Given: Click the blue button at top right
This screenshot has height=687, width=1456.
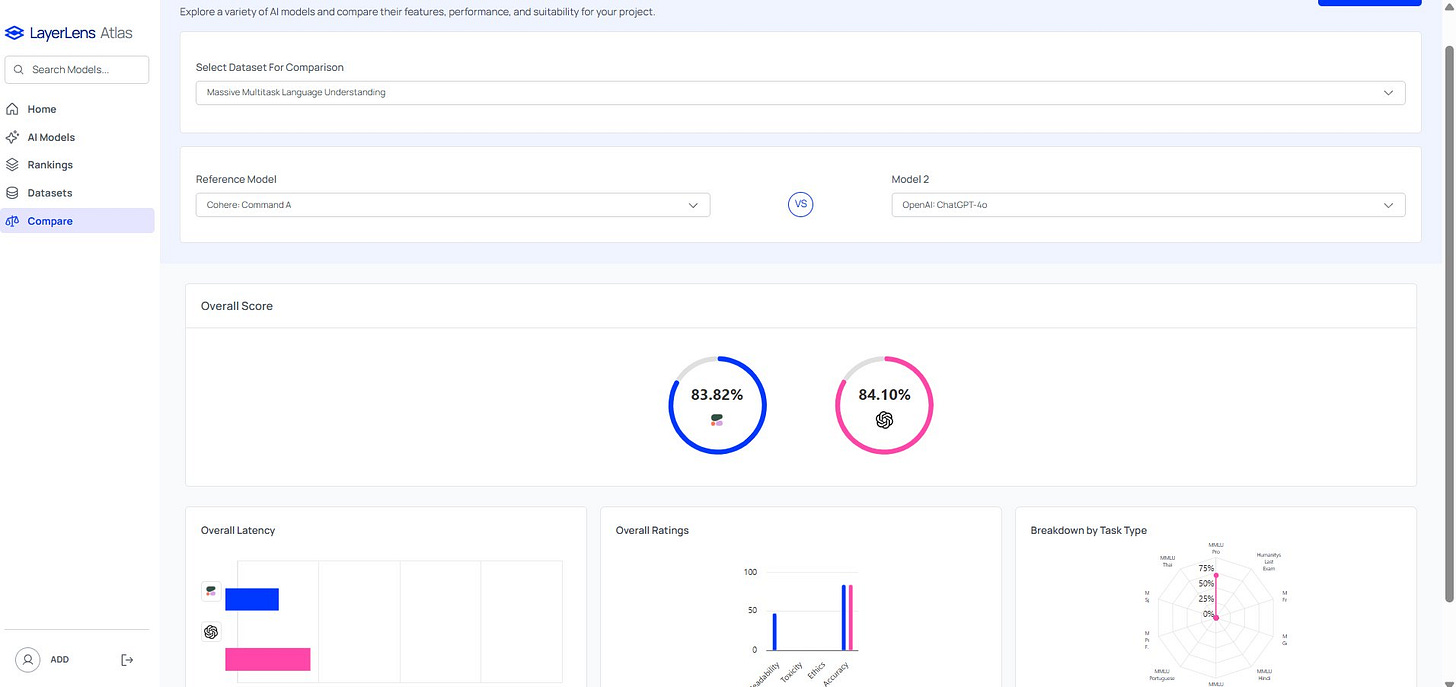Looking at the screenshot, I should 1369,3.
